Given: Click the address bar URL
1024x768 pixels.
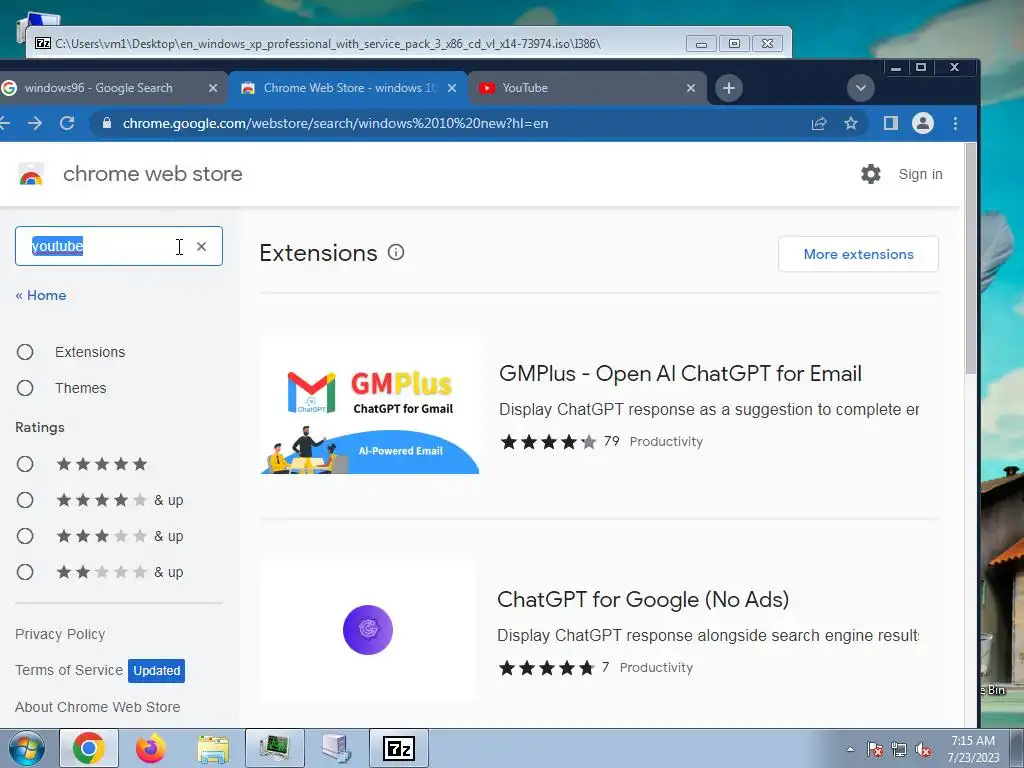Looking at the screenshot, I should 335,123.
